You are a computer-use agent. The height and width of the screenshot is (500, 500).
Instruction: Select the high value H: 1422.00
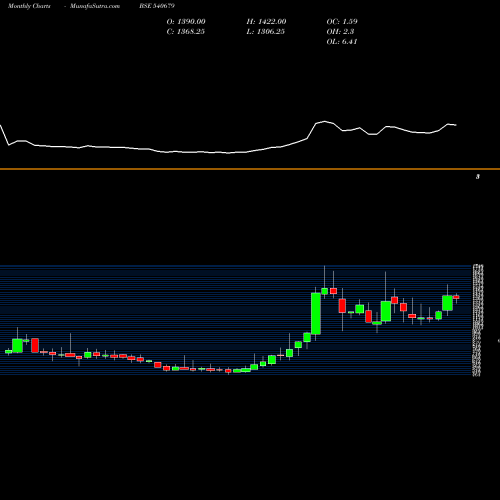[266, 22]
